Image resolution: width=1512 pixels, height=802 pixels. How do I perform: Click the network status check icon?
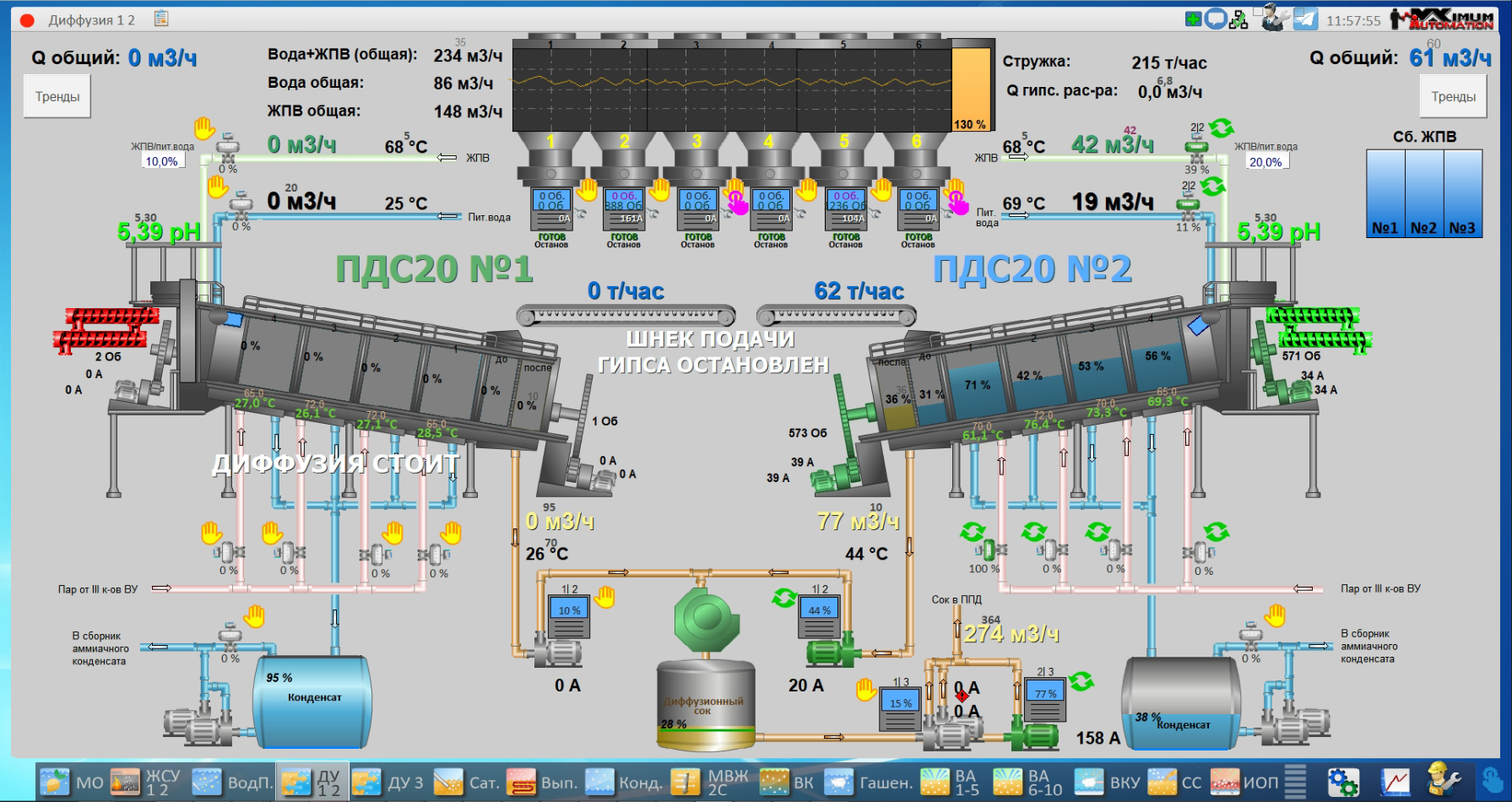point(1238,19)
